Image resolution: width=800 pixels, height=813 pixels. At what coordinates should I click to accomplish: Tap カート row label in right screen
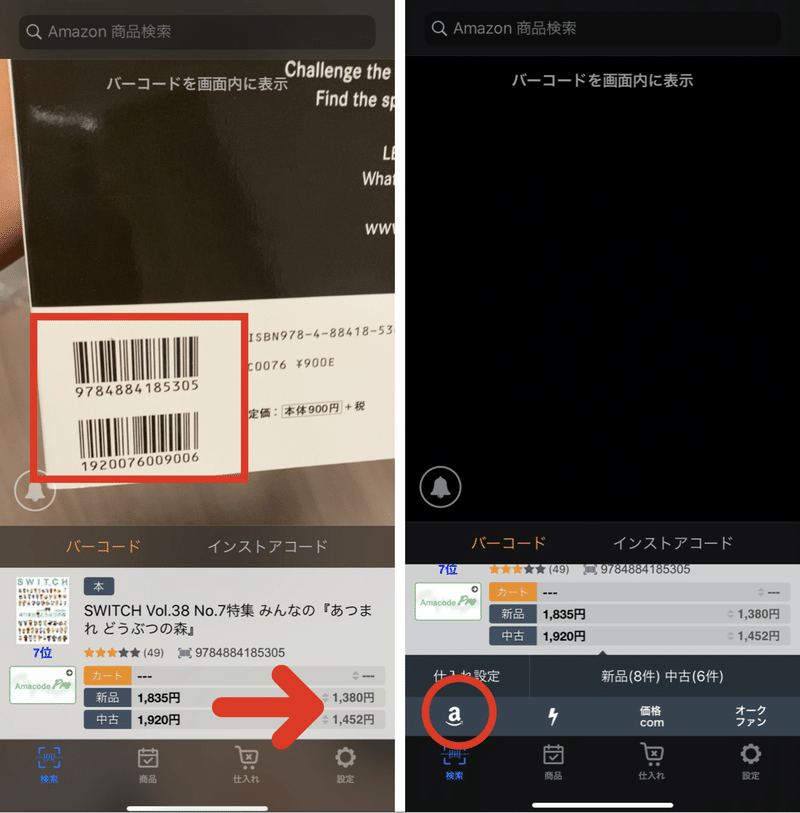[513, 592]
